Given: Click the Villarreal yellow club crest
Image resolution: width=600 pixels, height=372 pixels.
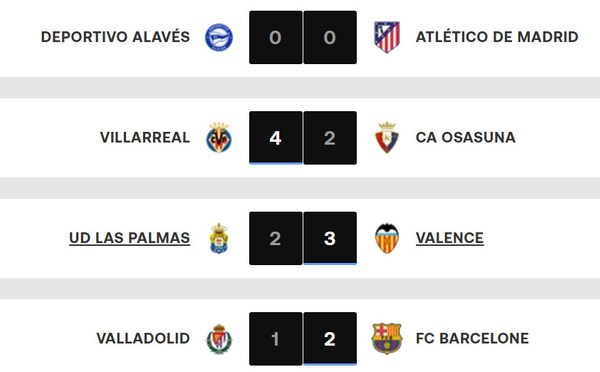Looking at the screenshot, I should (x=218, y=138).
